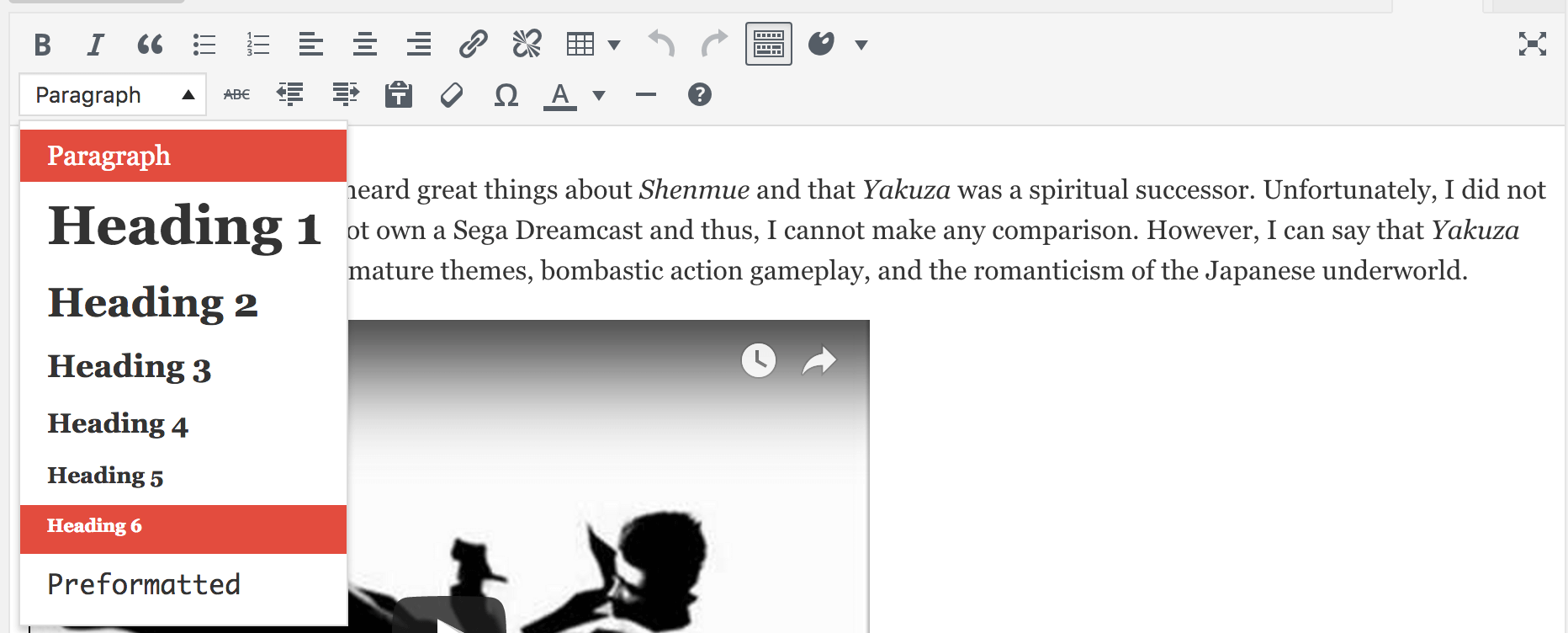Screen dimensions: 1568x633
Task: Insert or edit link
Action: tap(473, 44)
